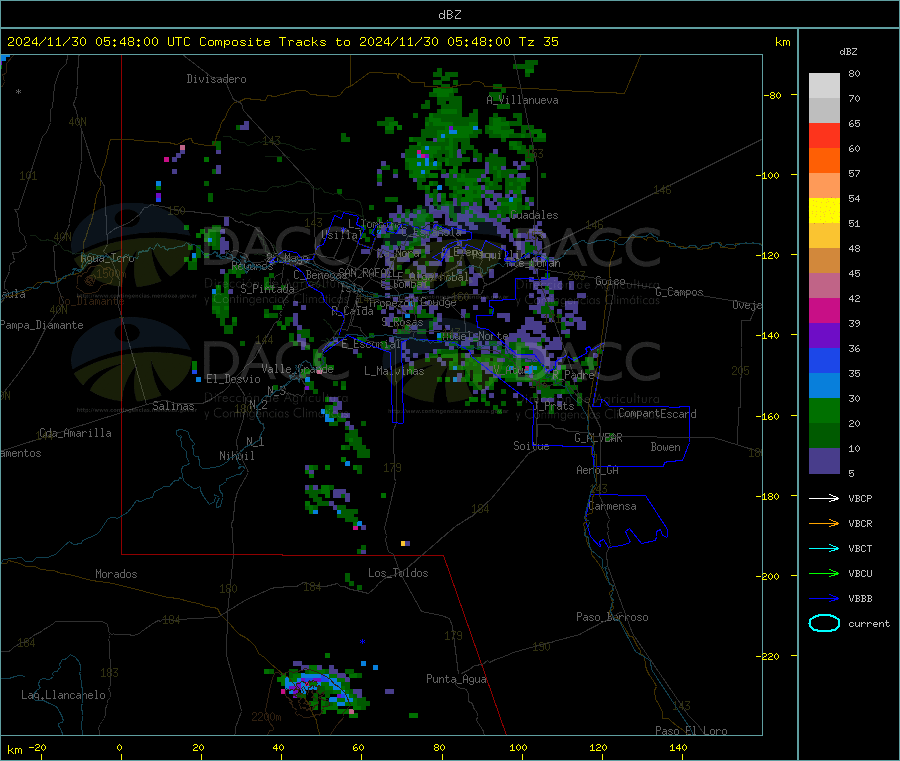The width and height of the screenshot is (900, 761).
Task: Select the magenta 42 dBZ color swatch
Action: click(x=824, y=311)
